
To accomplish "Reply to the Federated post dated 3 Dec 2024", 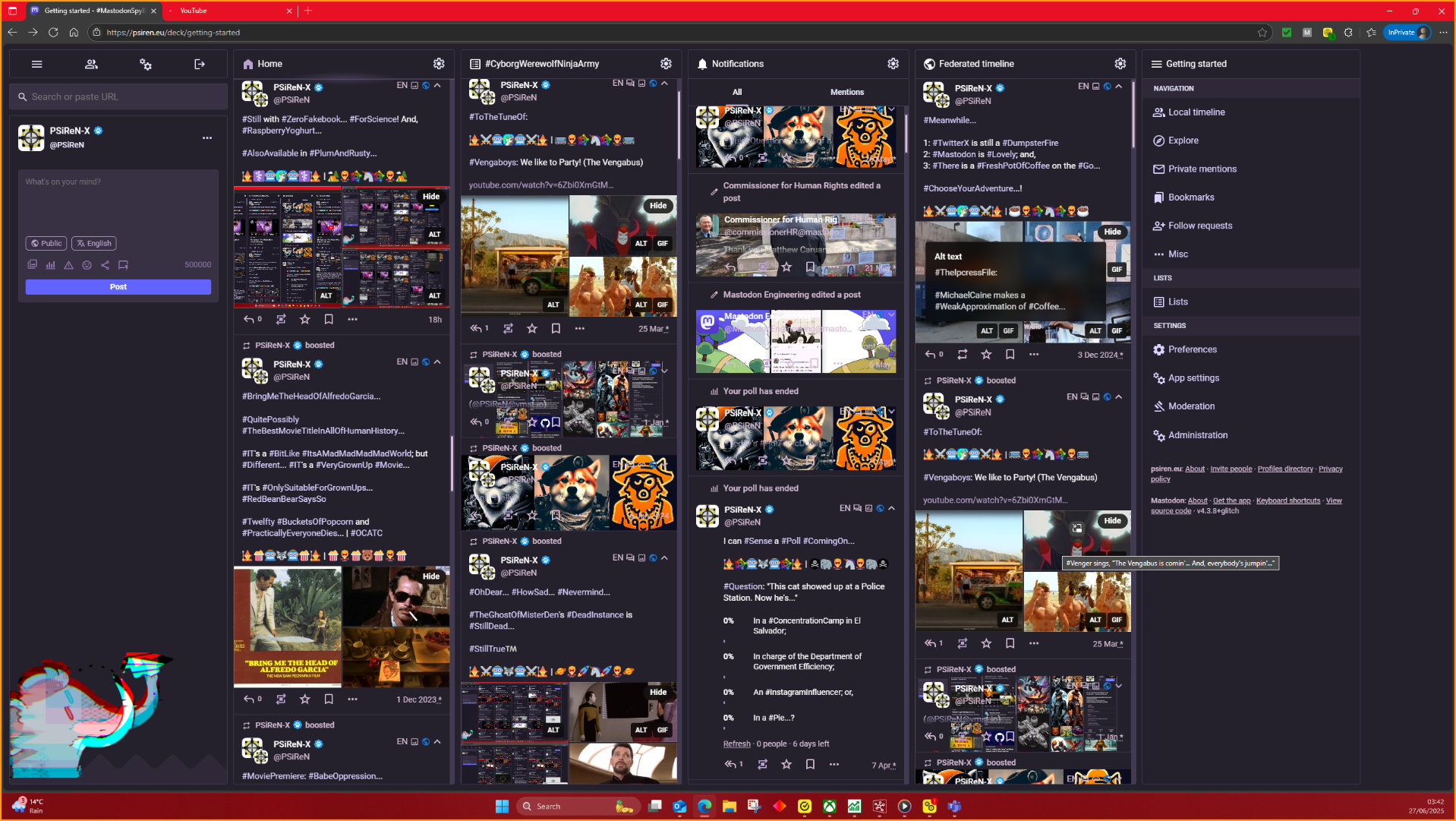I will click(931, 355).
